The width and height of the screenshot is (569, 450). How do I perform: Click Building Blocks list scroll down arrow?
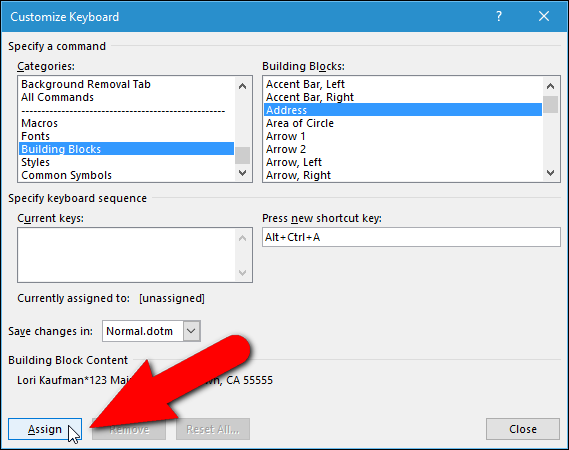pos(550,173)
